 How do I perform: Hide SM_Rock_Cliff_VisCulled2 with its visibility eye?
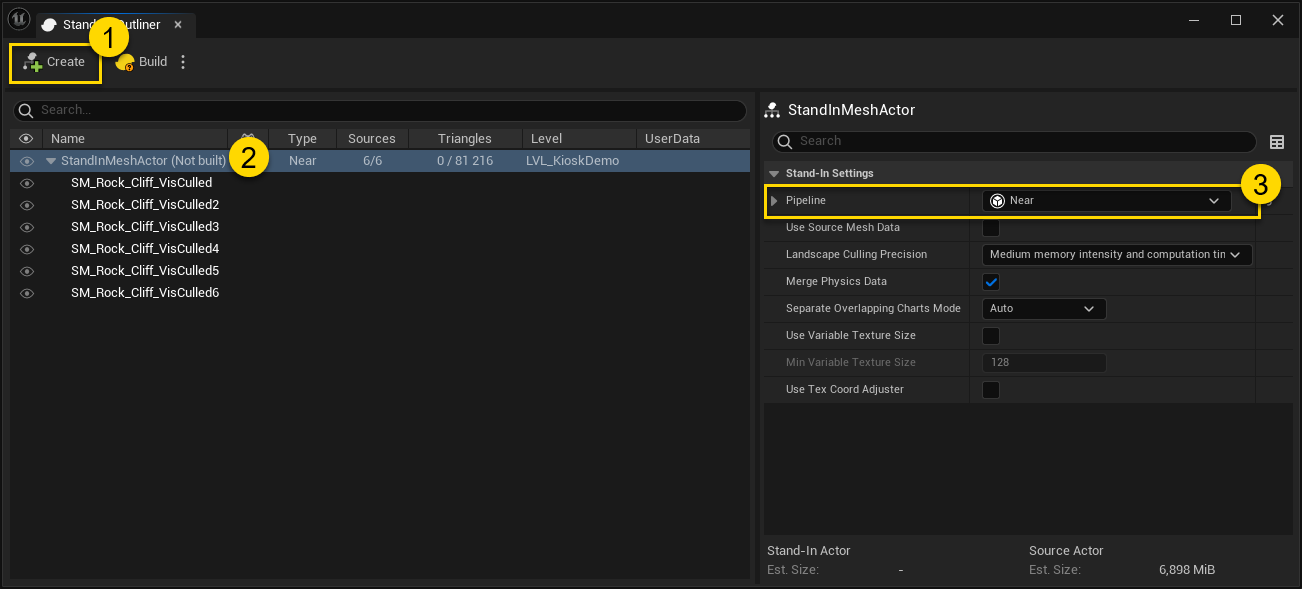click(x=26, y=204)
